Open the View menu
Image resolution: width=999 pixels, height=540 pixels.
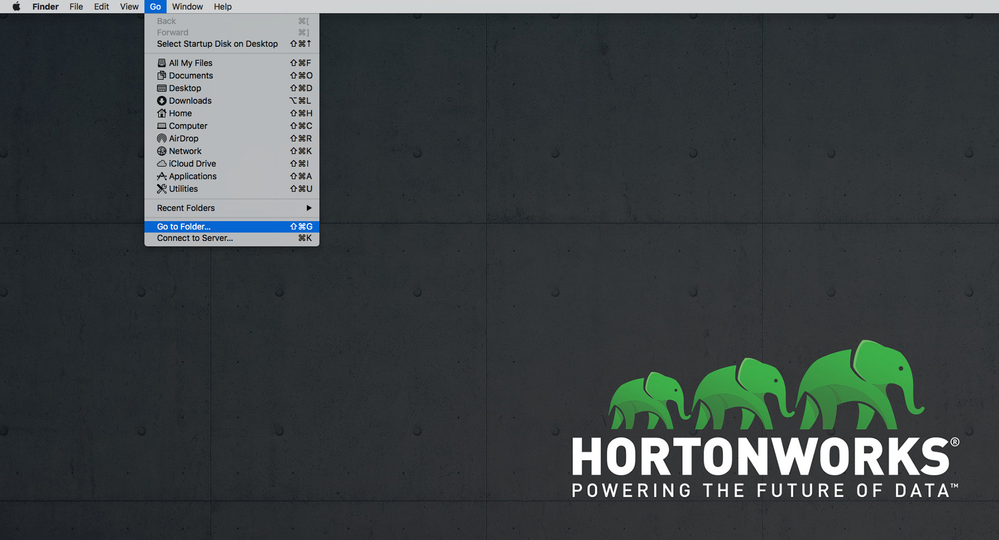[x=130, y=6]
